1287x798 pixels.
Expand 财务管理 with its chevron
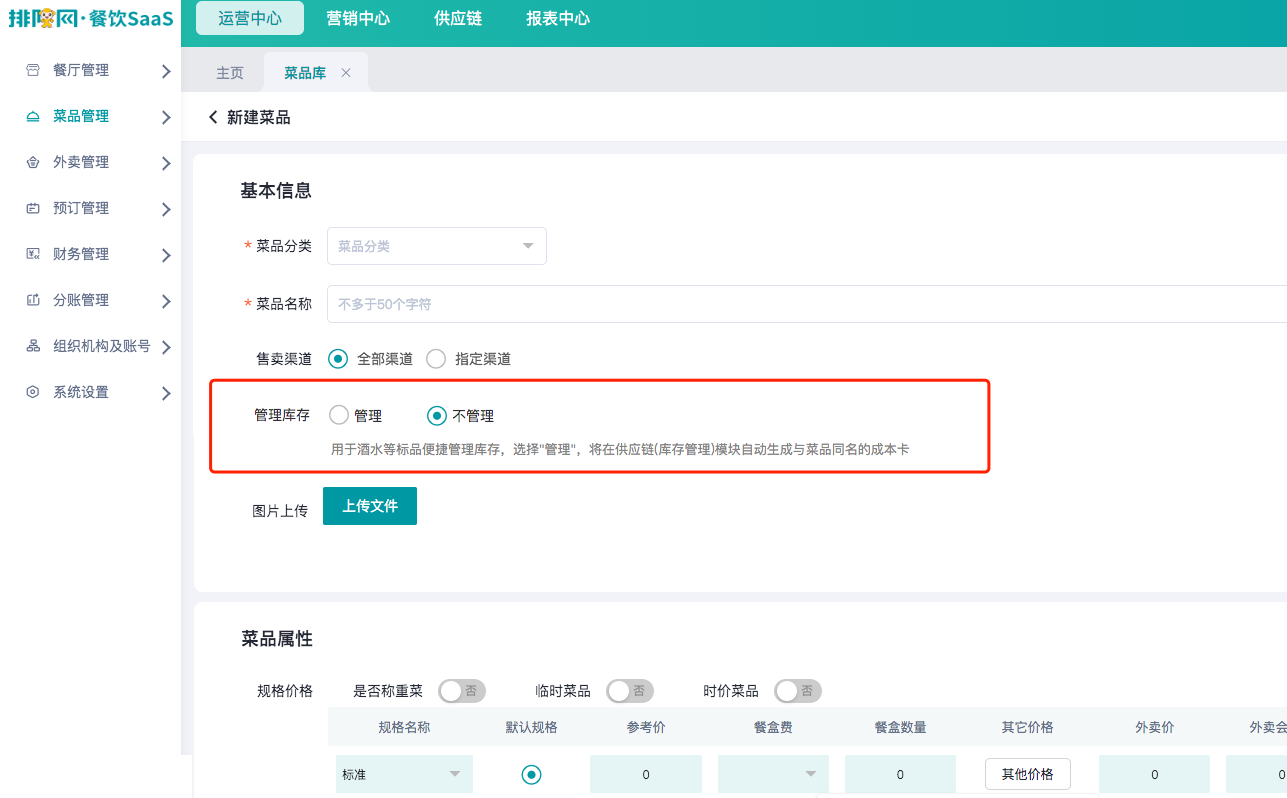(x=166, y=255)
